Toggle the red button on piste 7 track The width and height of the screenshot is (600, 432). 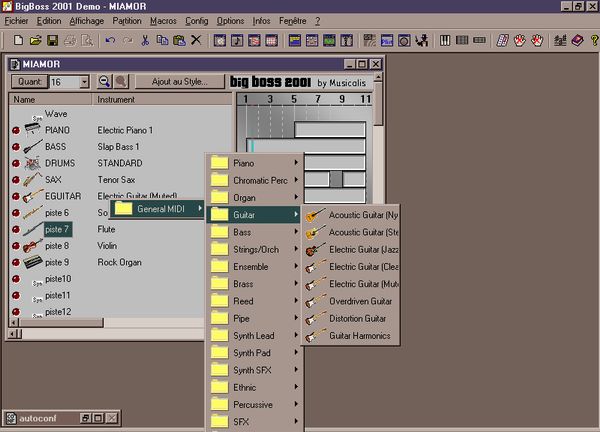tap(16, 230)
